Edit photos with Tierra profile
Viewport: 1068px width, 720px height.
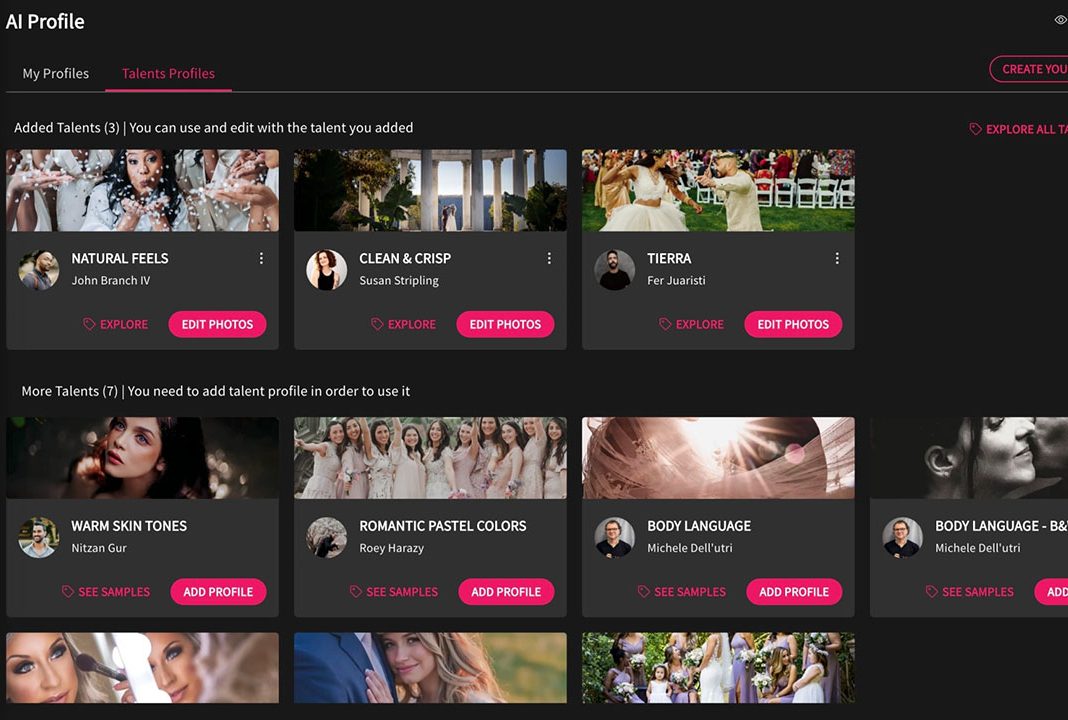coord(794,324)
